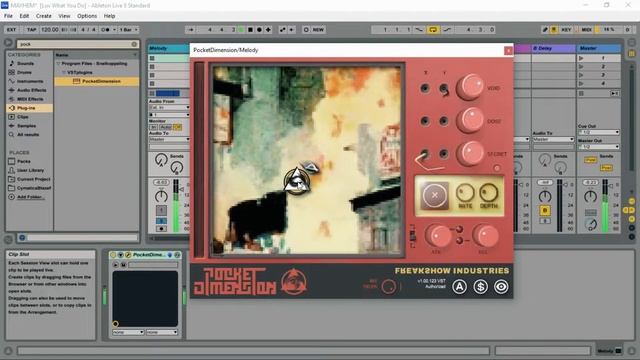Open the File menu

(x=8, y=16)
